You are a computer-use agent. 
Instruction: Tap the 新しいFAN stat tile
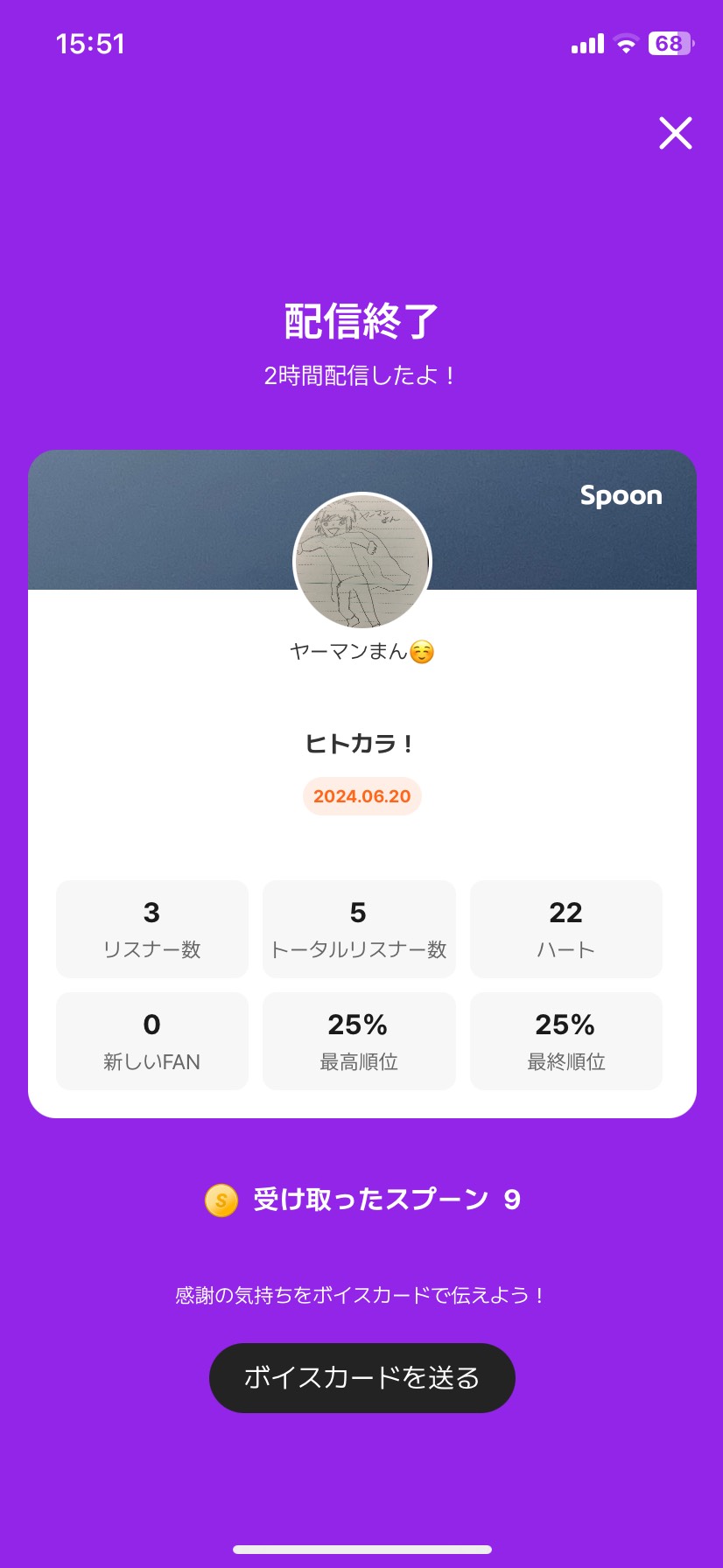click(152, 1040)
